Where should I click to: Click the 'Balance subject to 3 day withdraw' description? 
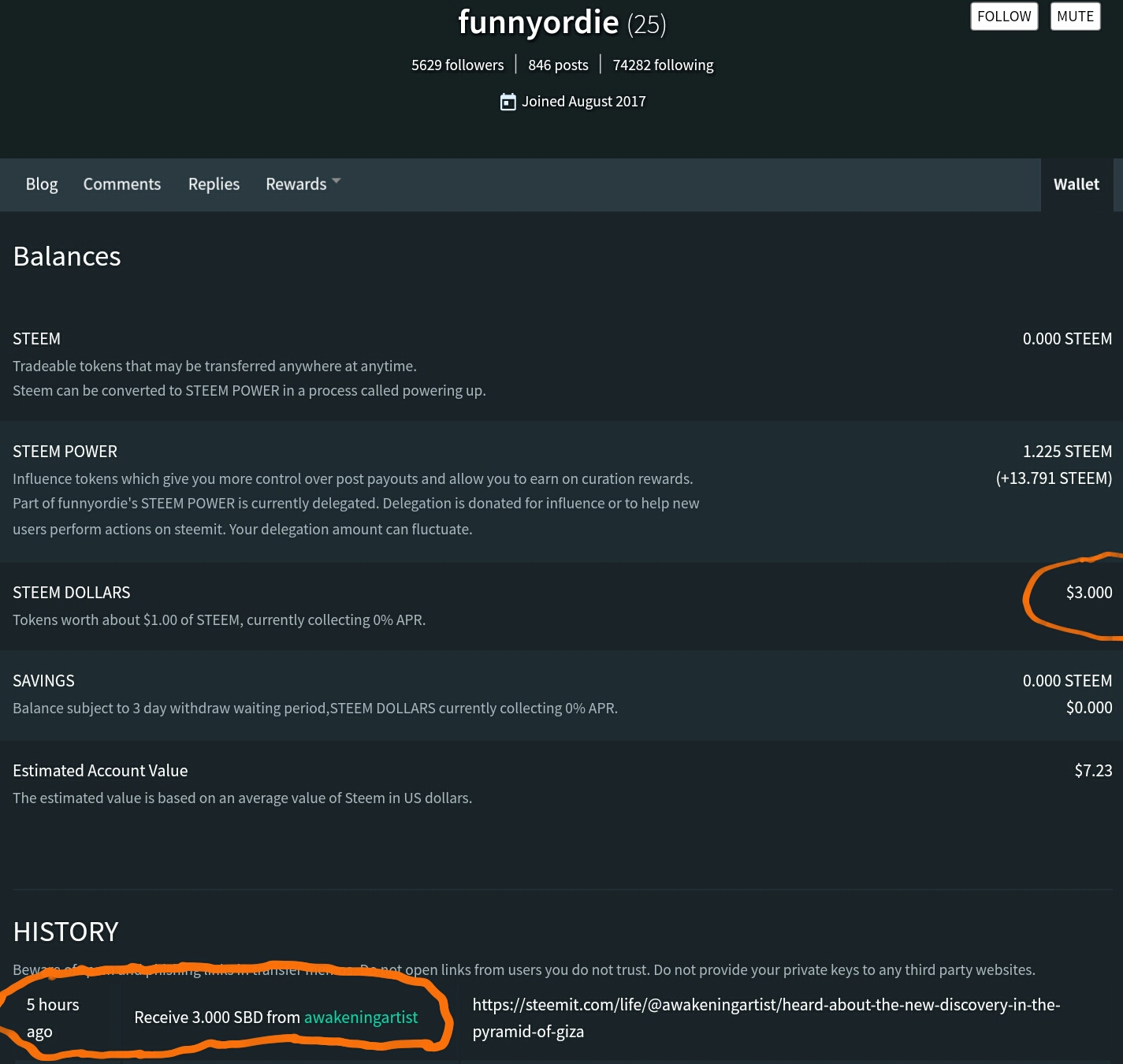click(x=315, y=709)
